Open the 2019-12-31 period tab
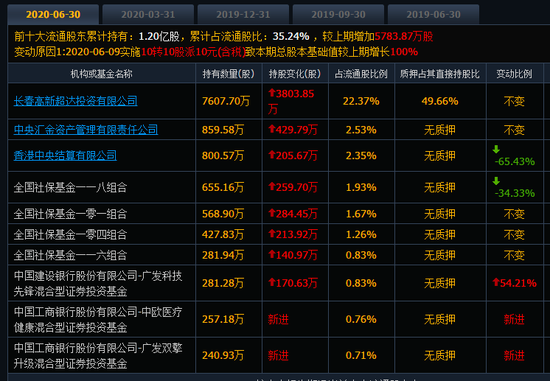Image resolution: width=550 pixels, height=381 pixels. [243, 14]
